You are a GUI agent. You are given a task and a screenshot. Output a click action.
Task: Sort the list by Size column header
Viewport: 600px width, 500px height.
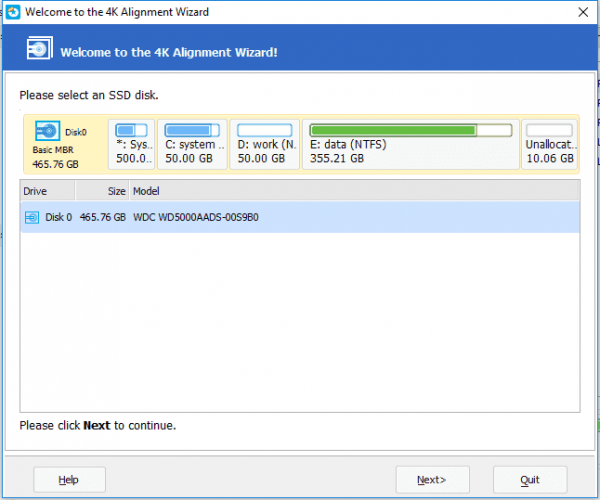point(116,191)
